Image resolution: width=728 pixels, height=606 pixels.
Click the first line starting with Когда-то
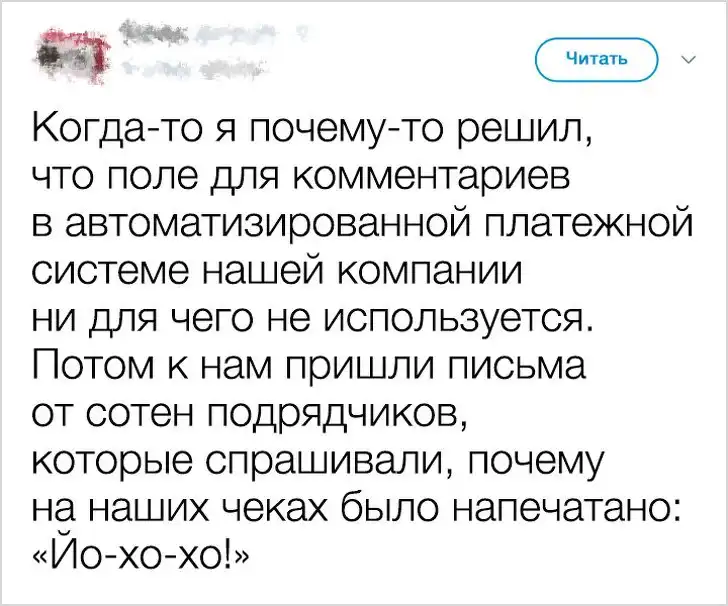pyautogui.click(x=314, y=128)
